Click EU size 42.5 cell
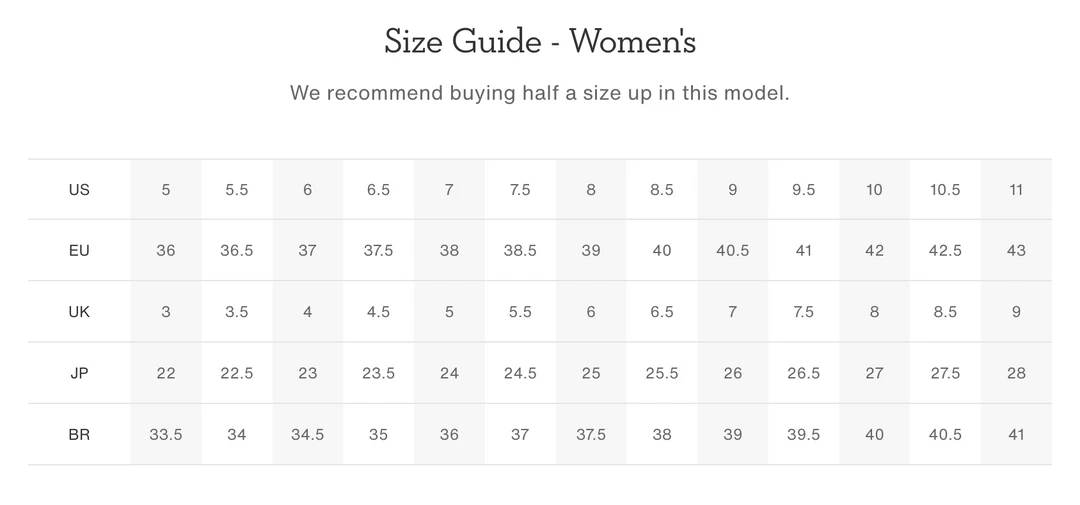1080x505 pixels. click(945, 251)
